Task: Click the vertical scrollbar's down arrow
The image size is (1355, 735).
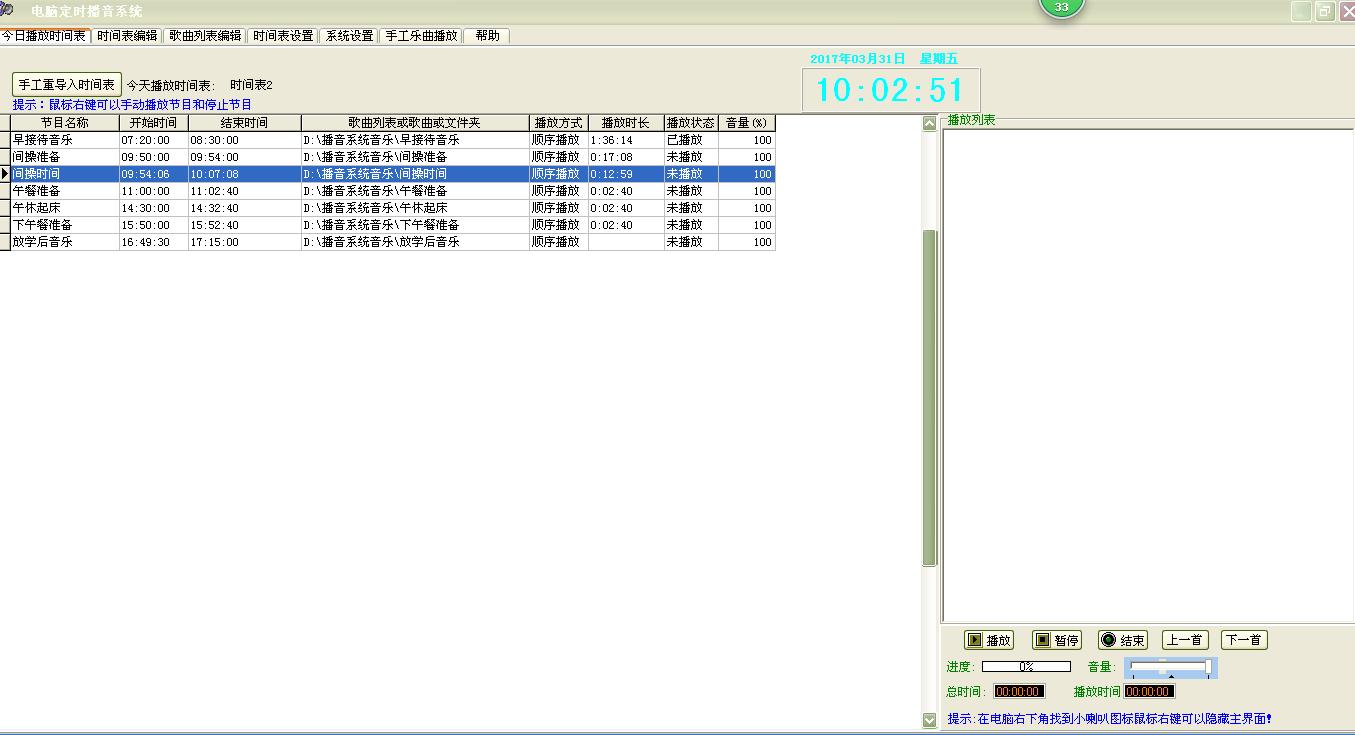Action: pyautogui.click(x=930, y=719)
